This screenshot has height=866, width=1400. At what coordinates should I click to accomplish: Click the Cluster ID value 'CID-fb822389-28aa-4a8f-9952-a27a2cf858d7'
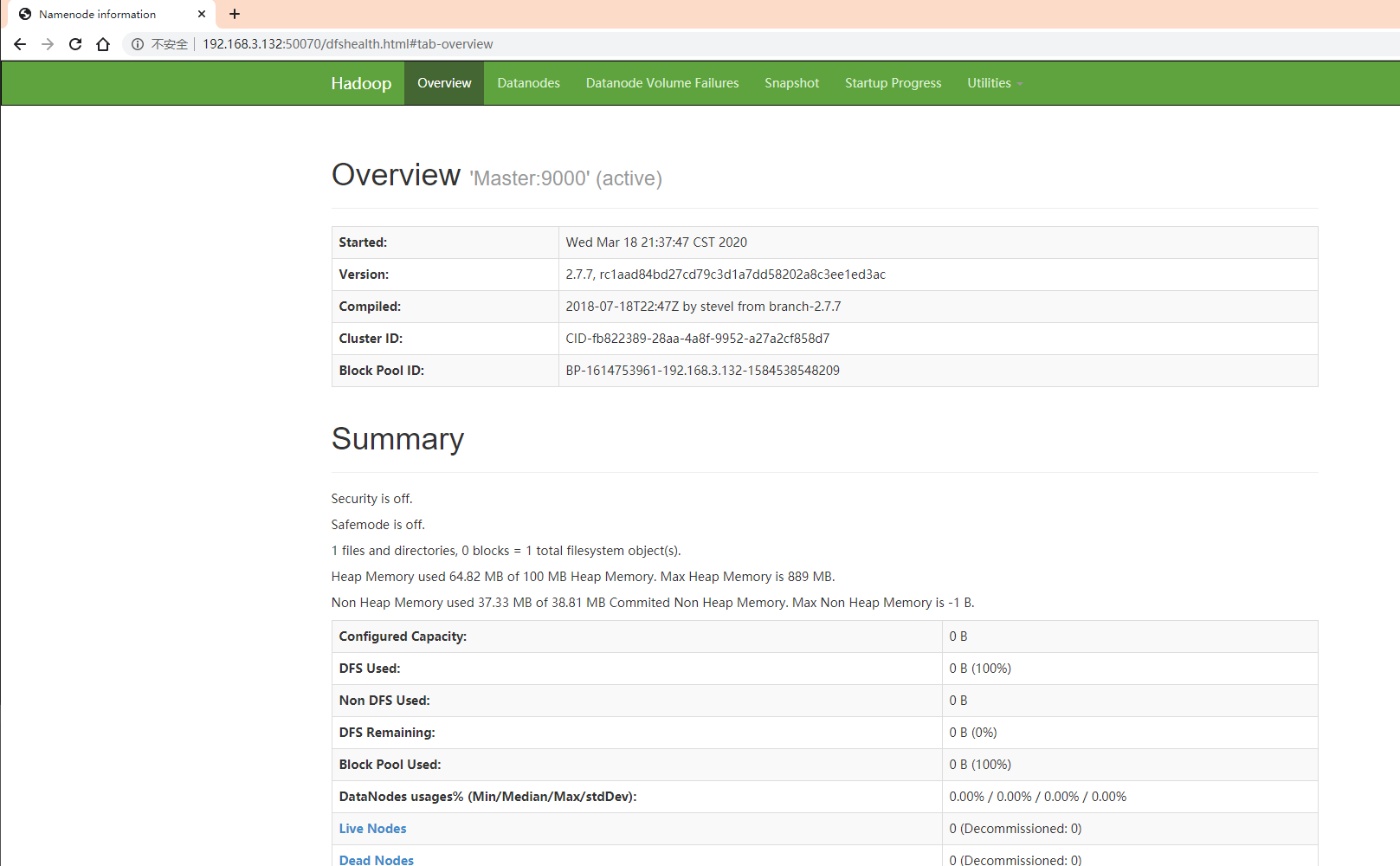click(x=698, y=339)
